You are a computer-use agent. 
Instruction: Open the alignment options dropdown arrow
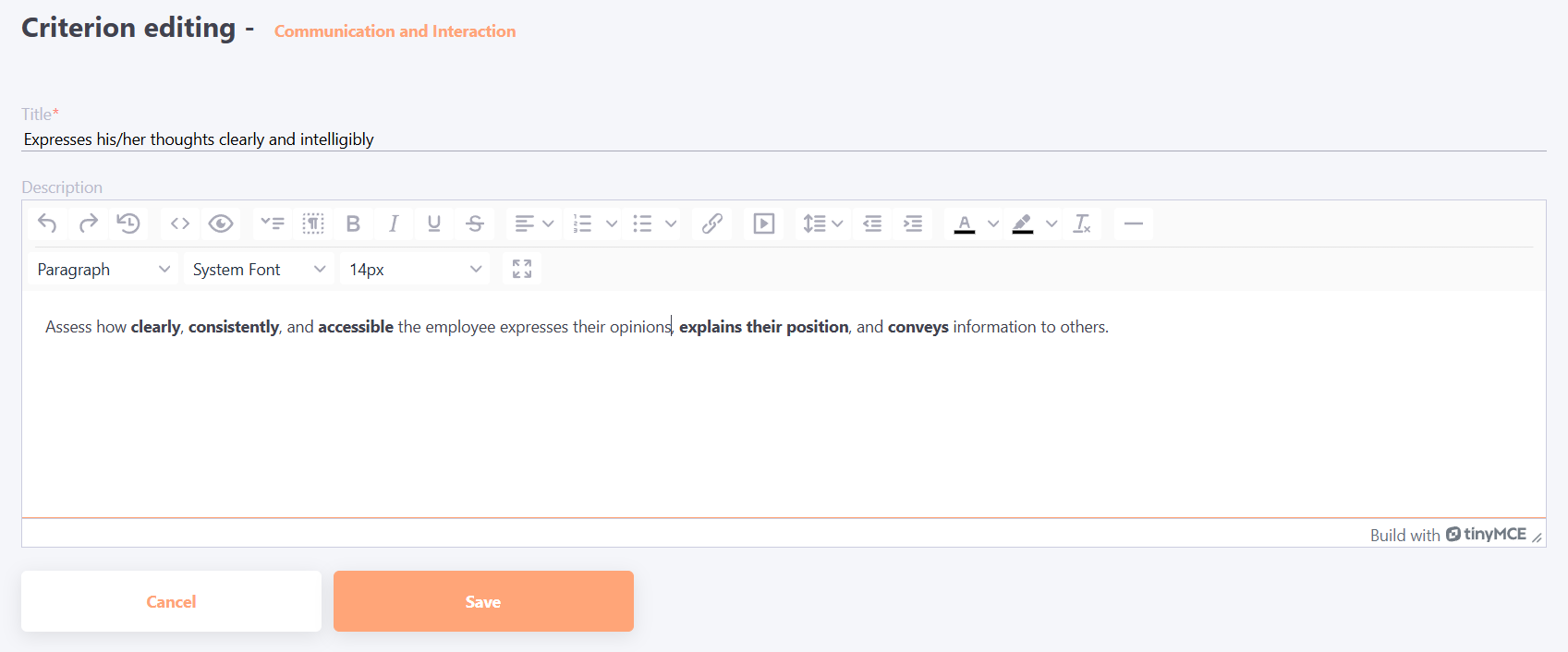(x=548, y=223)
